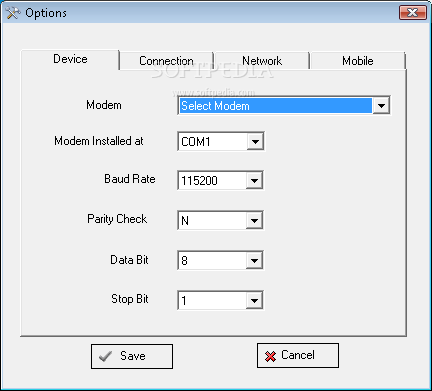Screen dimensions: 432x391
Task: Click the Modem label
Action: tap(104, 105)
